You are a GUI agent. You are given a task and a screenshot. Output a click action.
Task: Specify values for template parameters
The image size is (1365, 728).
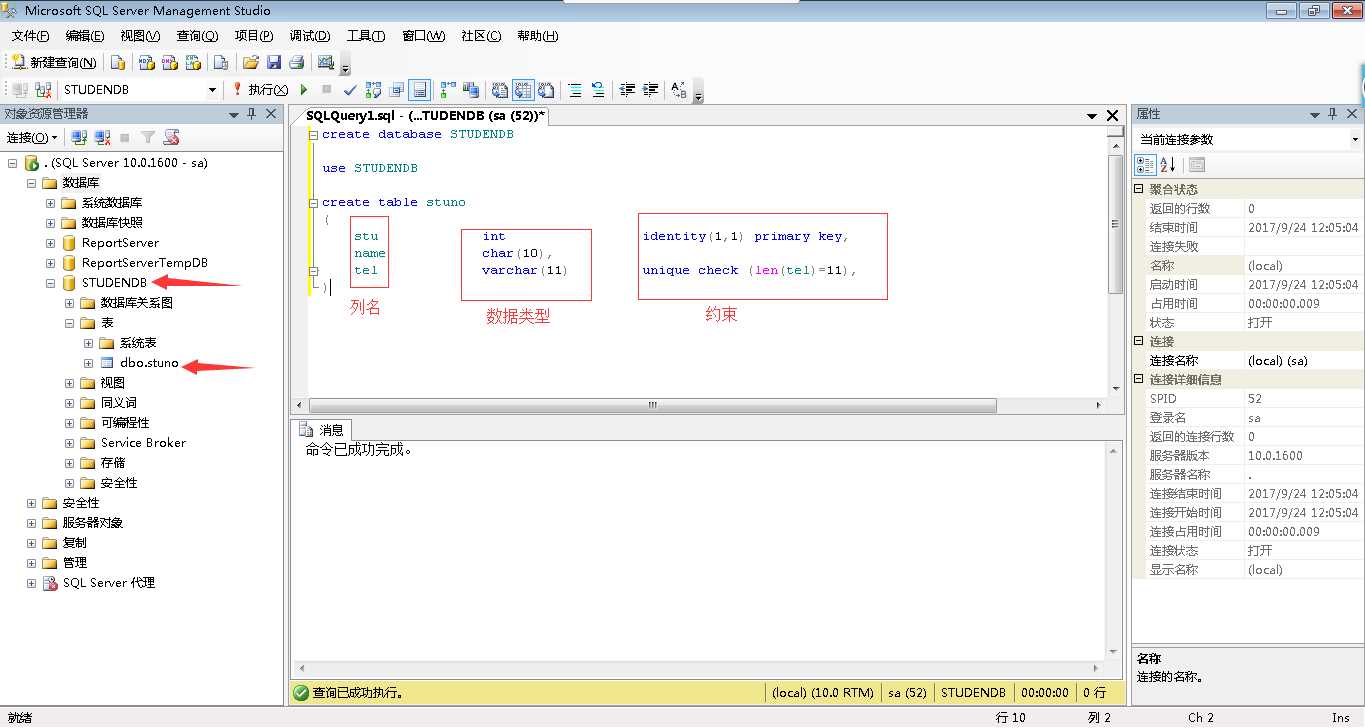coord(679,90)
